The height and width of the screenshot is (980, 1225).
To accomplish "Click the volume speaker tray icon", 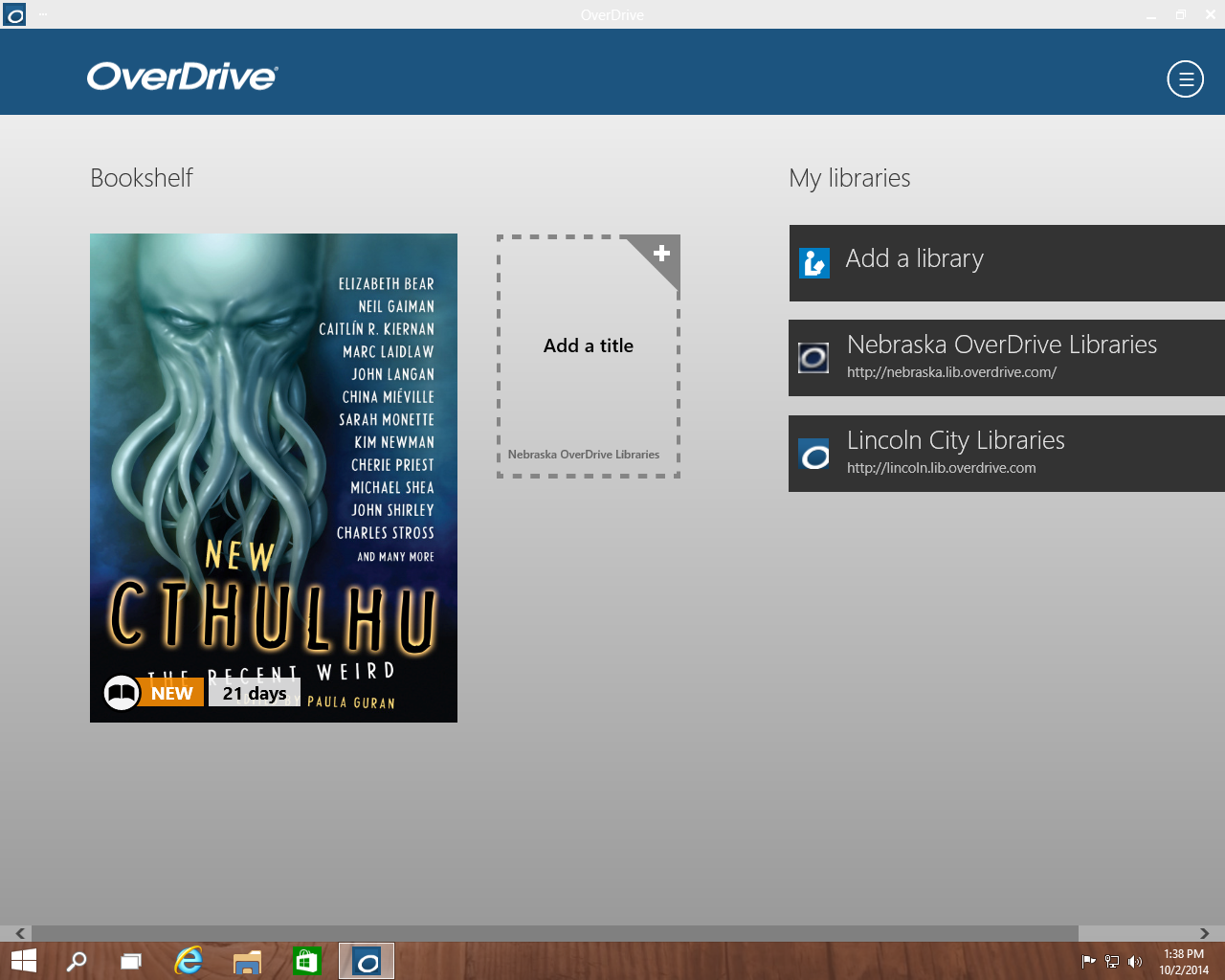I will tap(1135, 962).
